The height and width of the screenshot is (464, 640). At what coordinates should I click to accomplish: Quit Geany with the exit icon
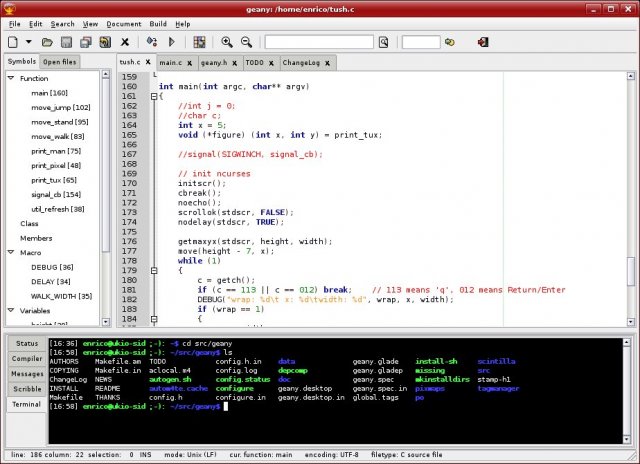point(483,42)
